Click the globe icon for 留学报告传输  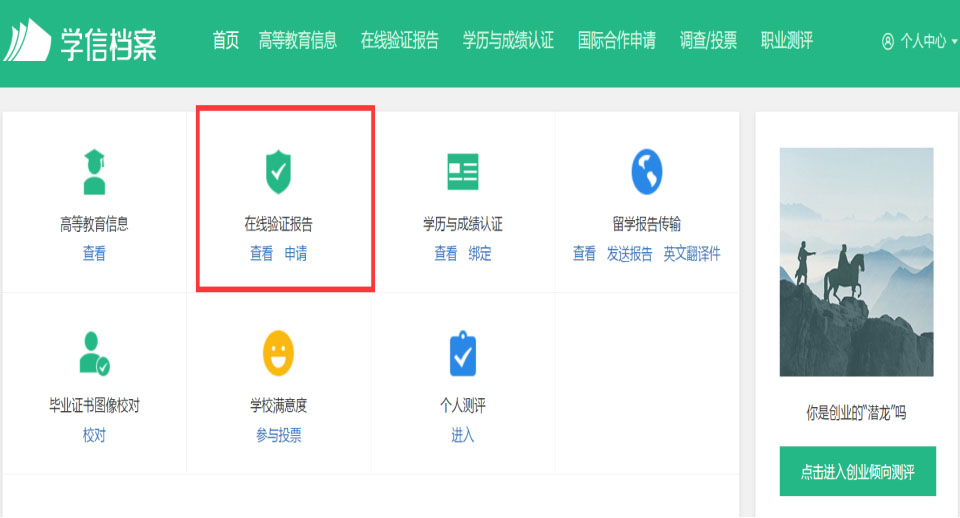click(647, 172)
